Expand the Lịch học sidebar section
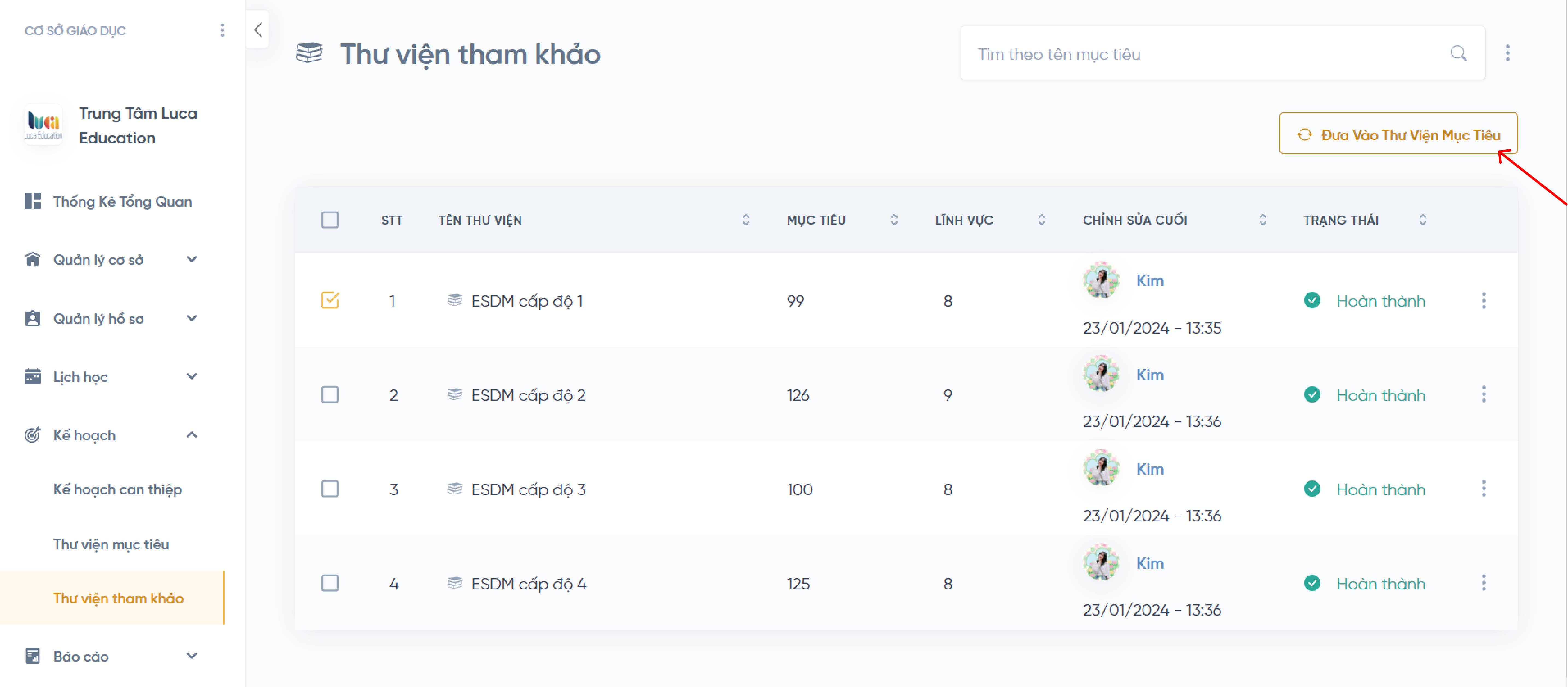This screenshot has height=687, width=1568. [191, 376]
